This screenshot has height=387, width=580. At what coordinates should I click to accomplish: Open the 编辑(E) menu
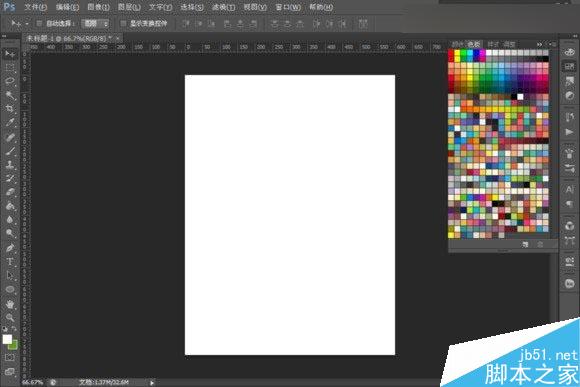[67, 7]
